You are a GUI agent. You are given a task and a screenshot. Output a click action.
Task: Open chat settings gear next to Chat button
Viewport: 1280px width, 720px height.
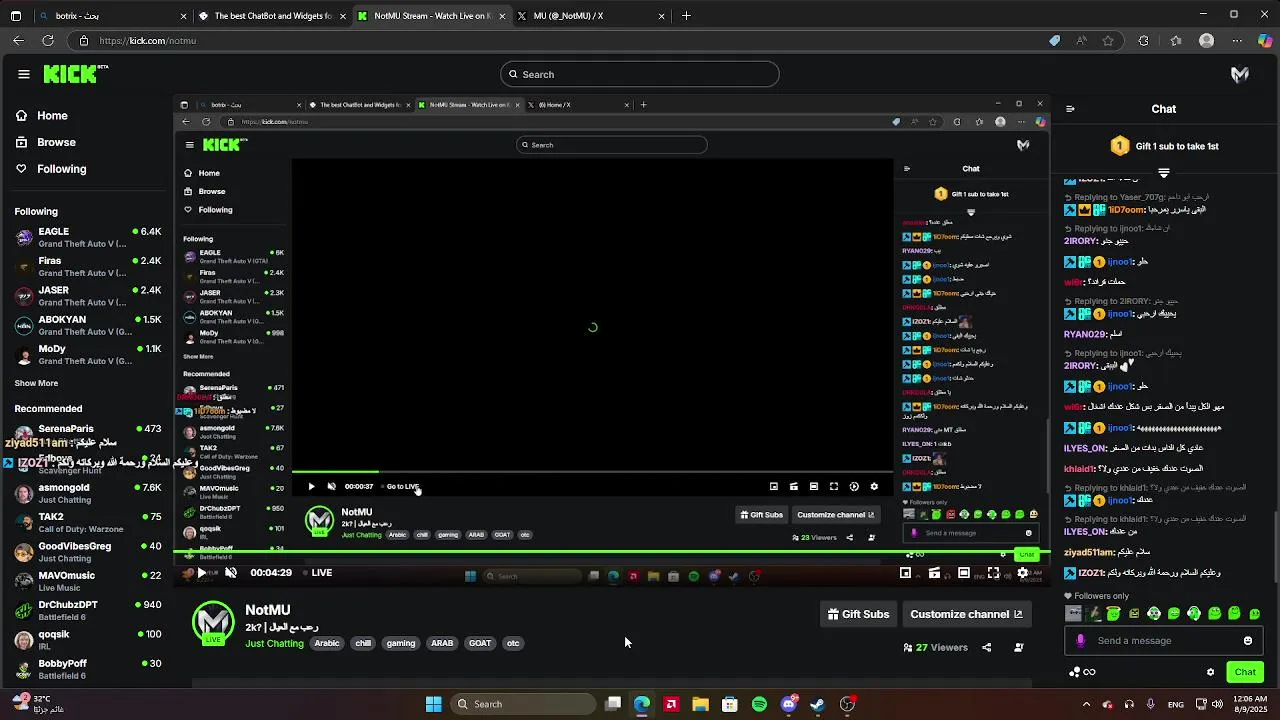pos(1210,672)
